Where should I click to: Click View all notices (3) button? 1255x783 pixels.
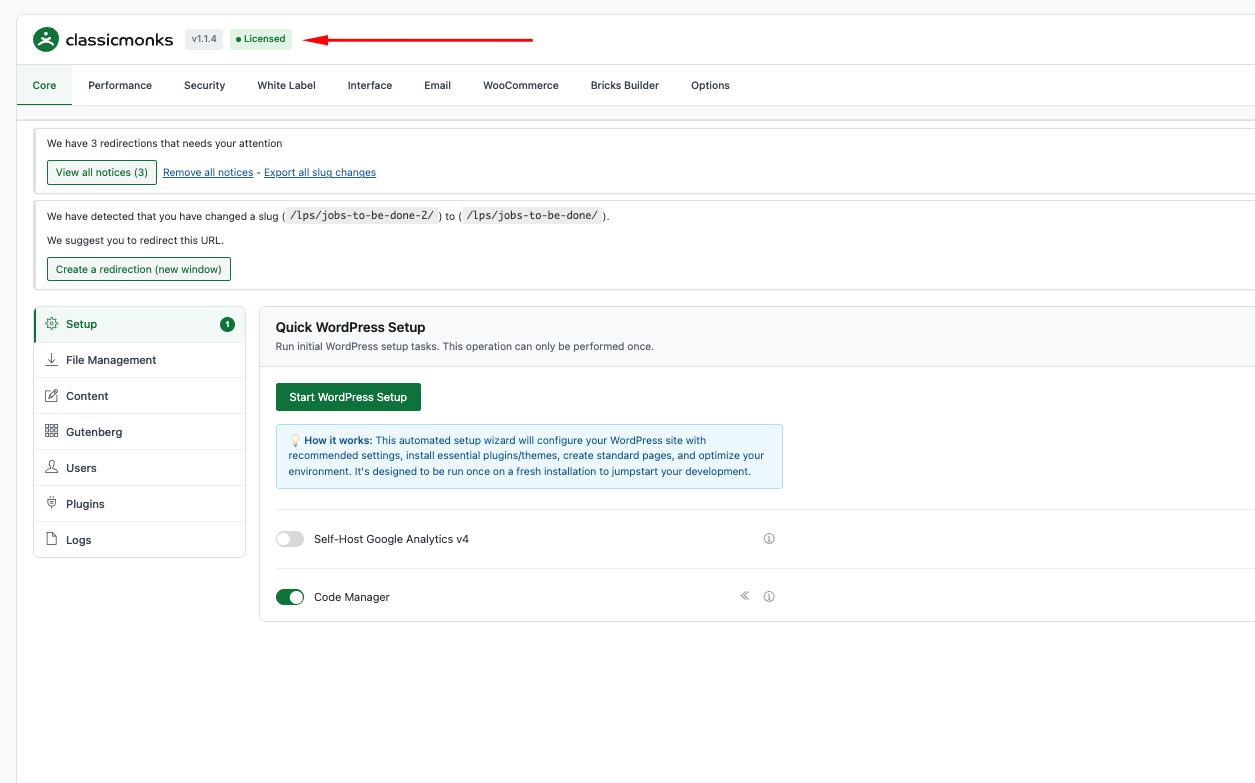102,172
